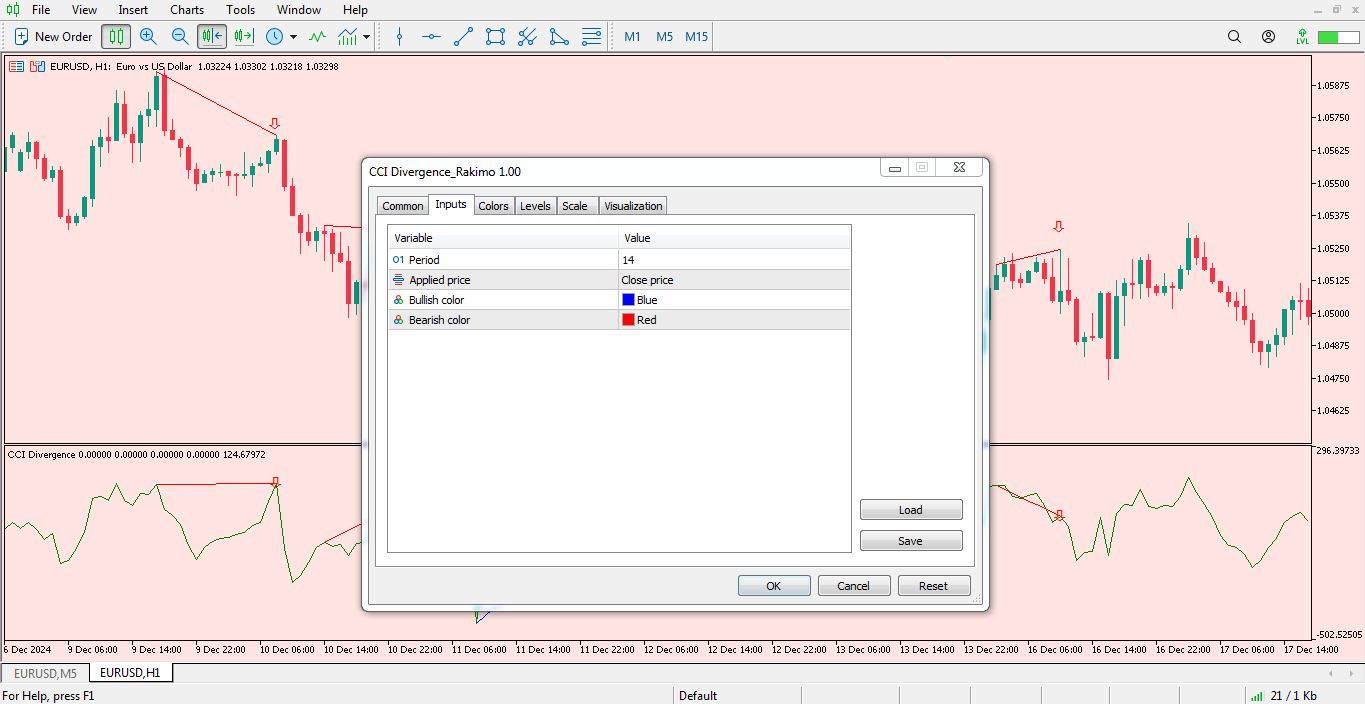Image resolution: width=1365 pixels, height=704 pixels.
Task: Open the Window menu
Action: (x=299, y=10)
